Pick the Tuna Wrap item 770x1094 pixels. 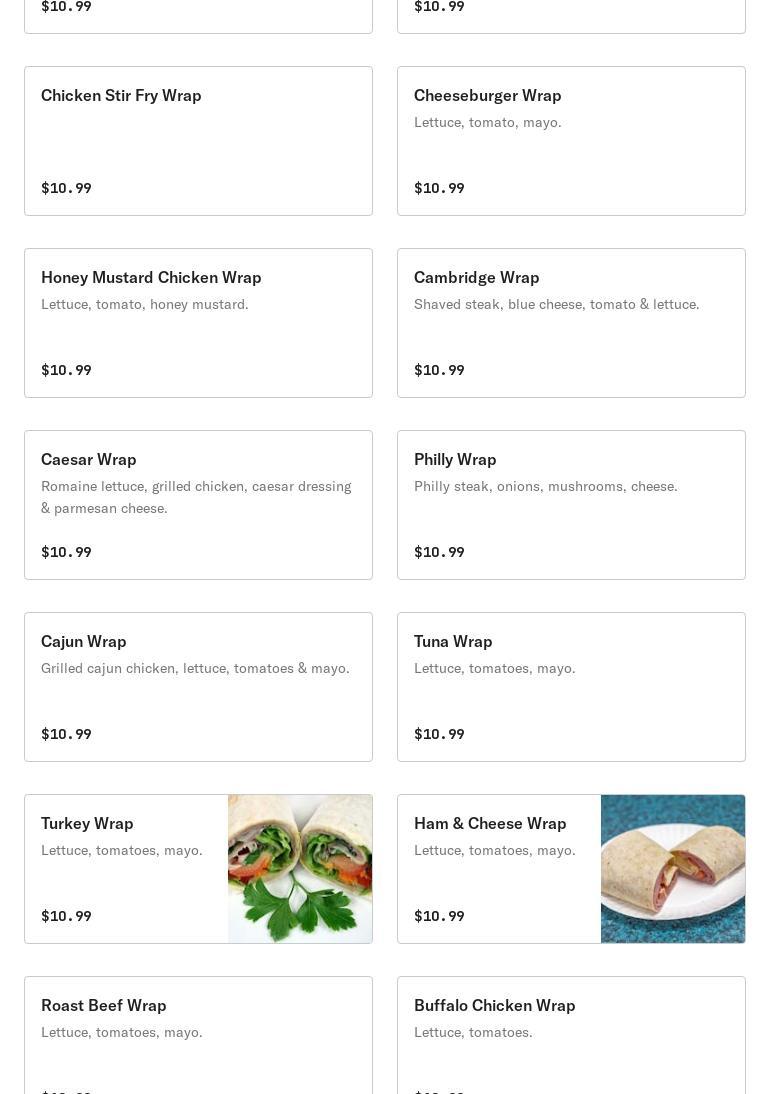click(571, 687)
